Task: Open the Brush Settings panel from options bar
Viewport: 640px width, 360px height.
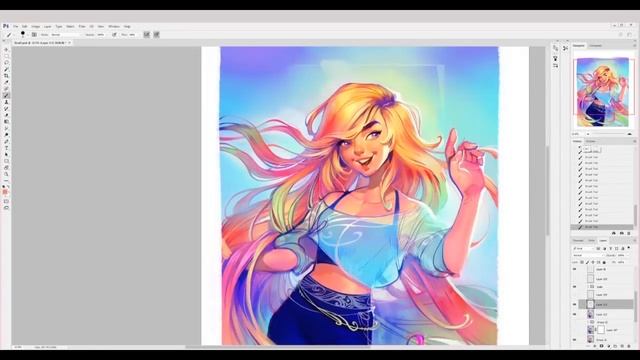Action: tap(34, 35)
